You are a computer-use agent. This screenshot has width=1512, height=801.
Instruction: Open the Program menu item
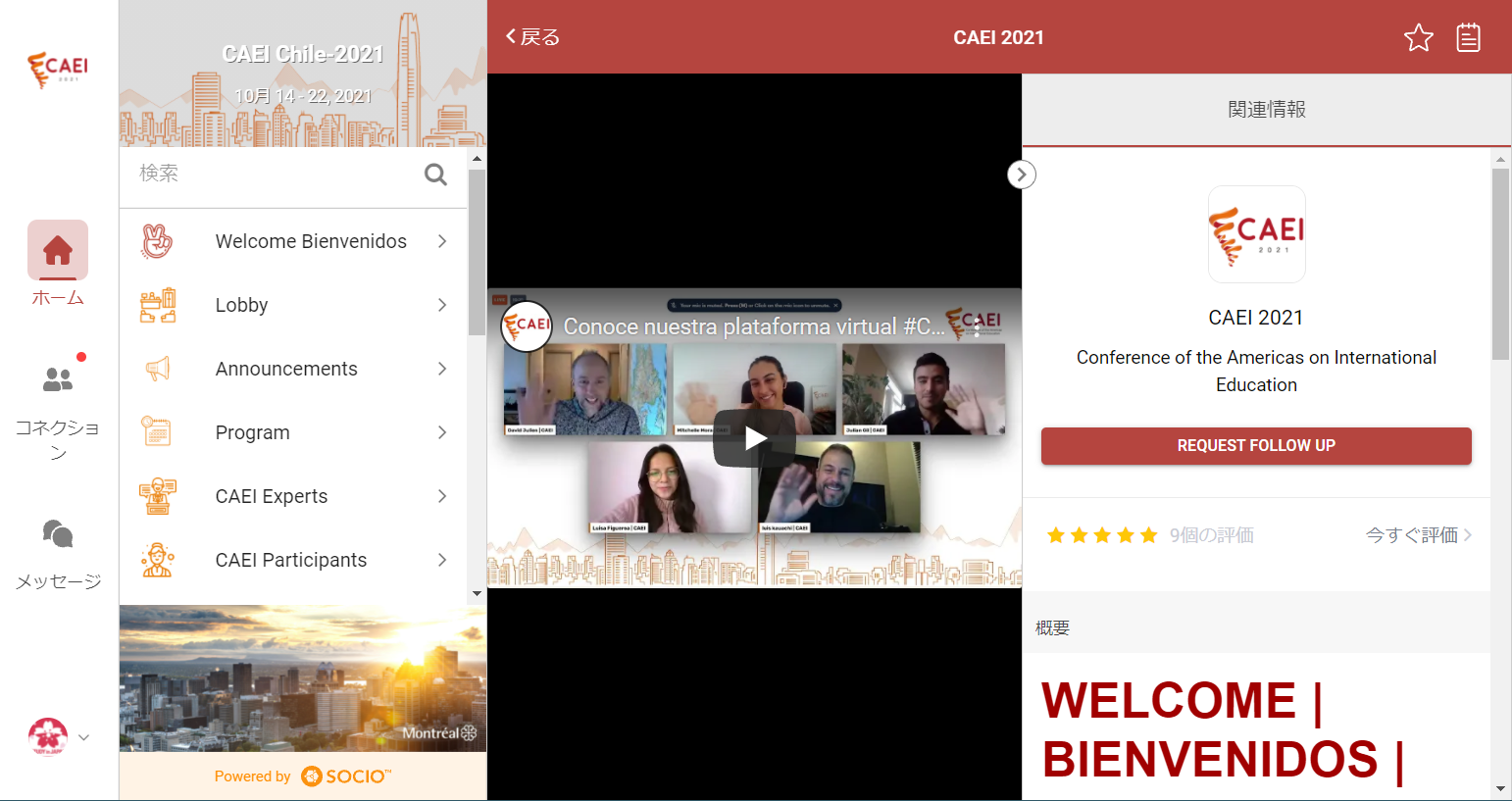[294, 432]
